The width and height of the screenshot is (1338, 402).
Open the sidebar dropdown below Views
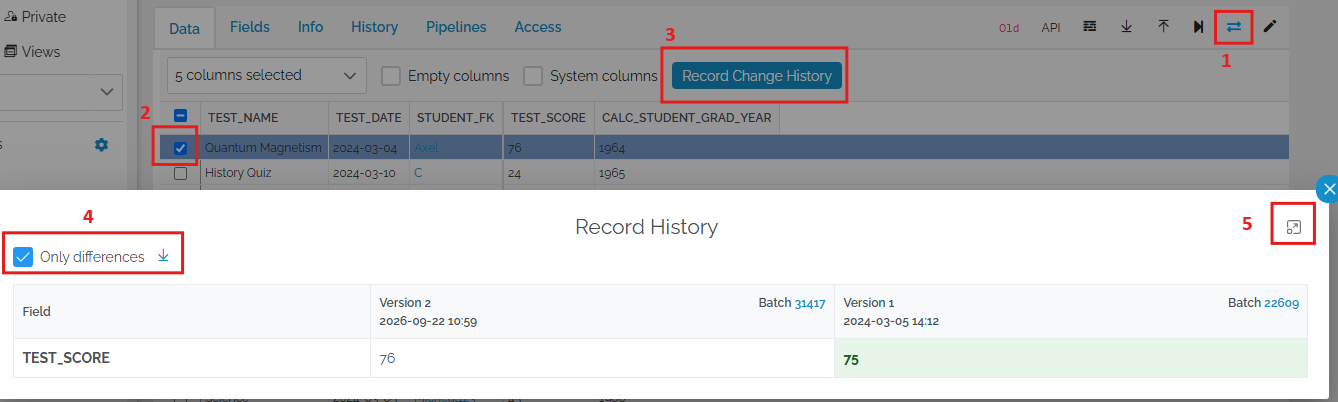(60, 92)
